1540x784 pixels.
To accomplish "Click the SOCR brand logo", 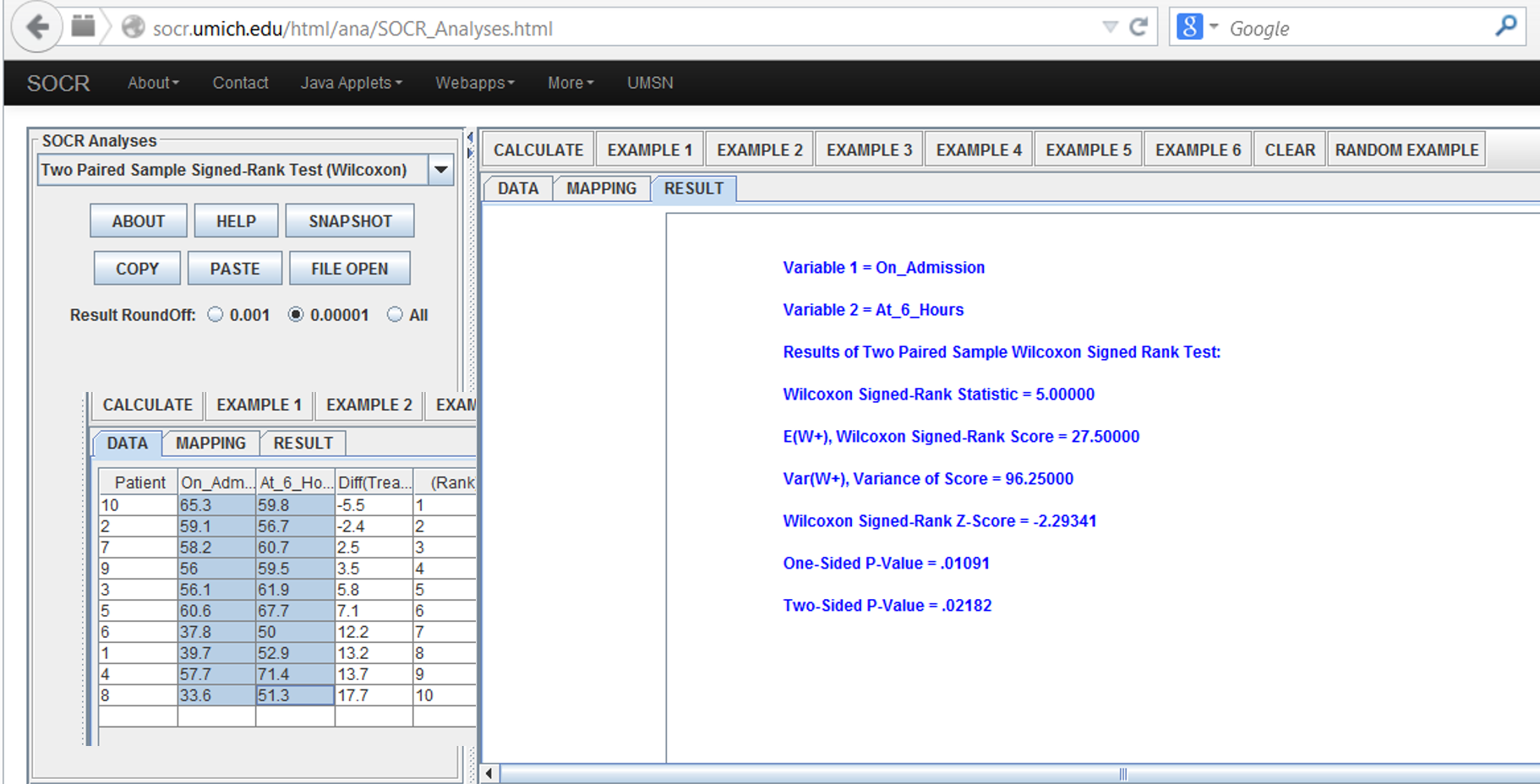I will coord(58,83).
